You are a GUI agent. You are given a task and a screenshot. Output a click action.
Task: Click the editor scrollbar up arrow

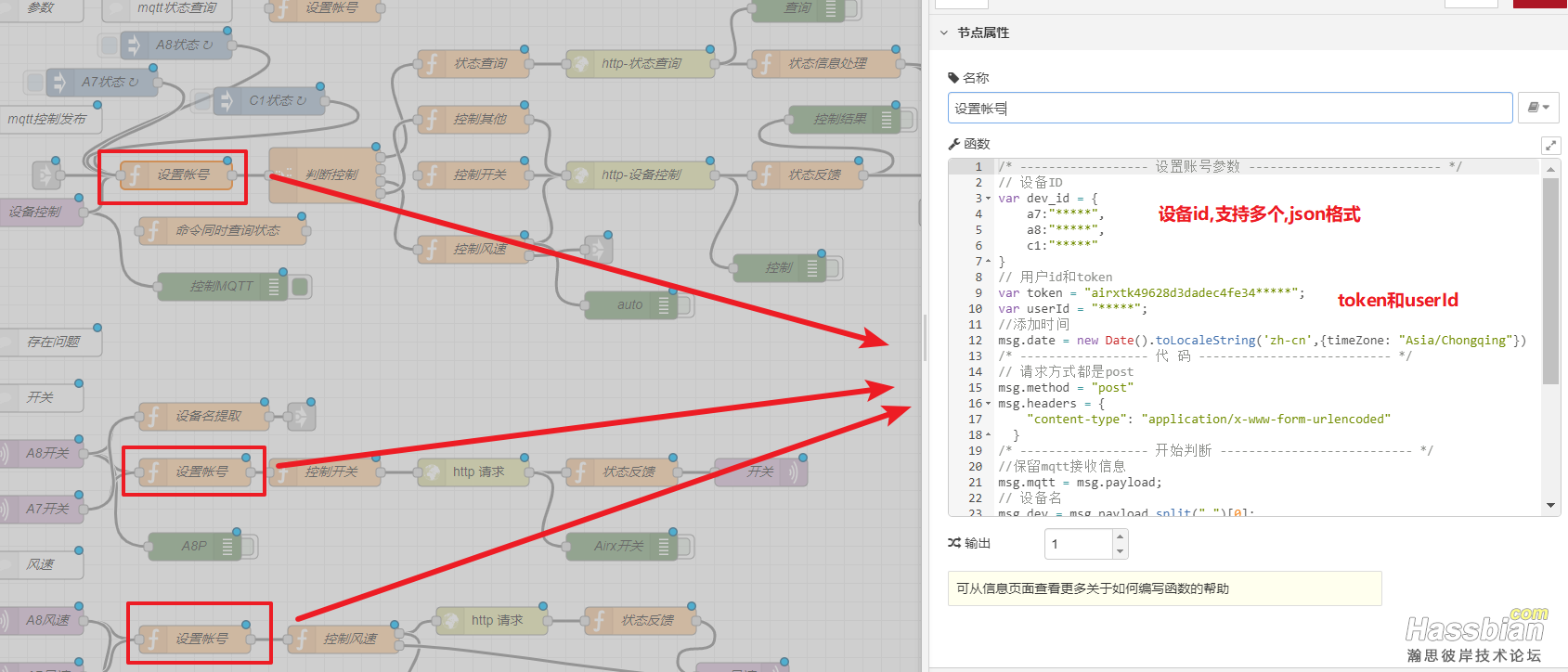click(x=1550, y=169)
